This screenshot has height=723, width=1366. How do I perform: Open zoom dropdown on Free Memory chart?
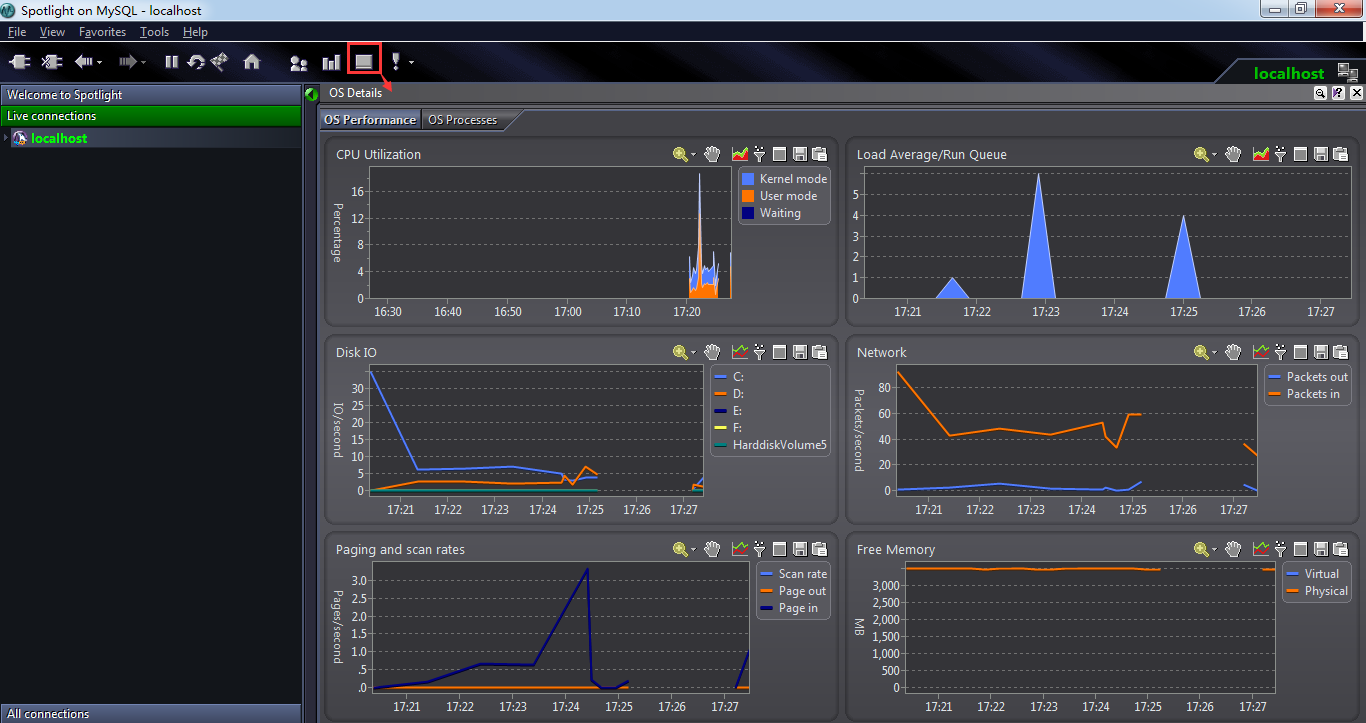1214,550
